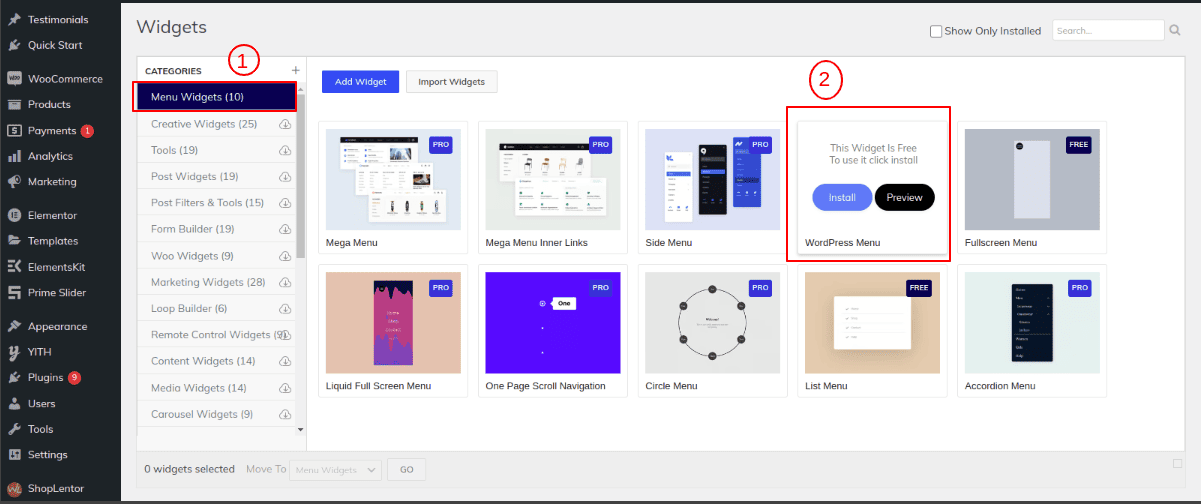This screenshot has height=504, width=1201.
Task: Click the Add Widget button
Action: pos(360,82)
